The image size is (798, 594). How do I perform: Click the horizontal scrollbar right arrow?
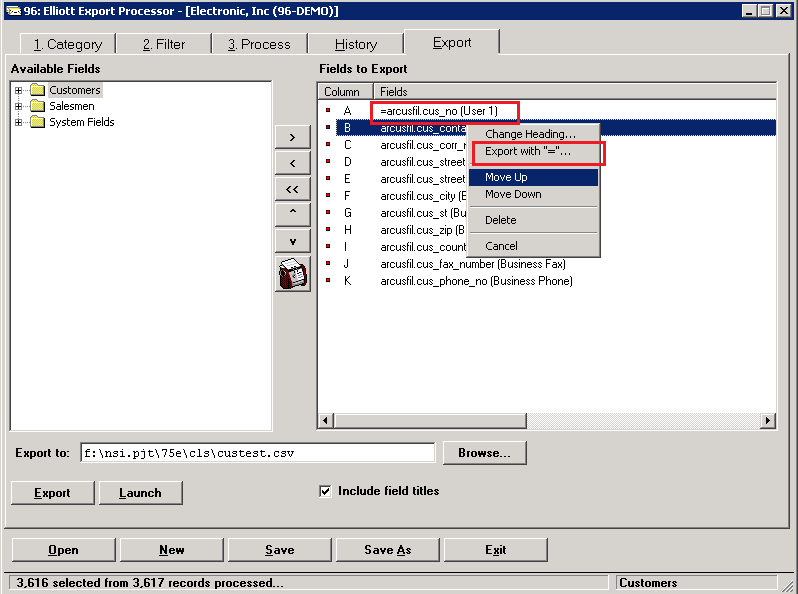click(768, 421)
